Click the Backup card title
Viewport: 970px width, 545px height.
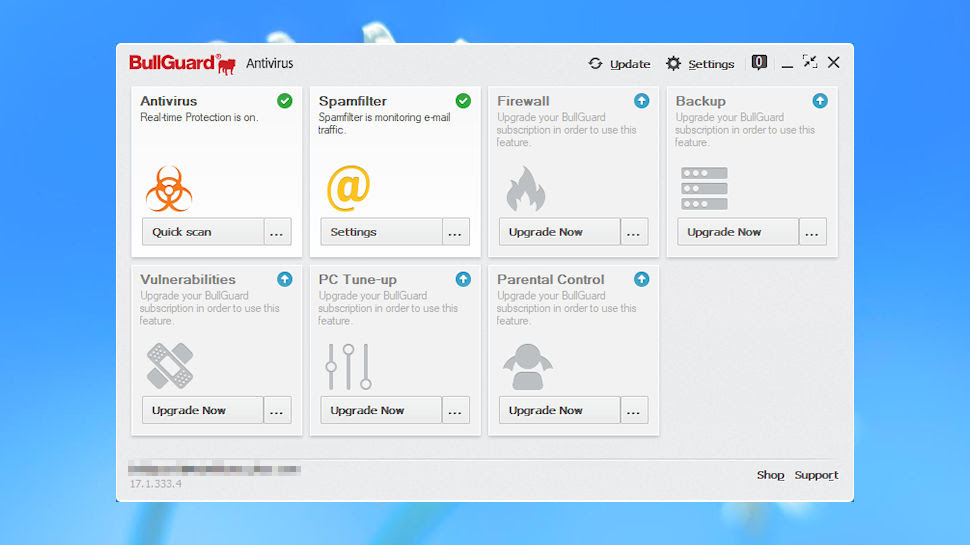coord(700,101)
